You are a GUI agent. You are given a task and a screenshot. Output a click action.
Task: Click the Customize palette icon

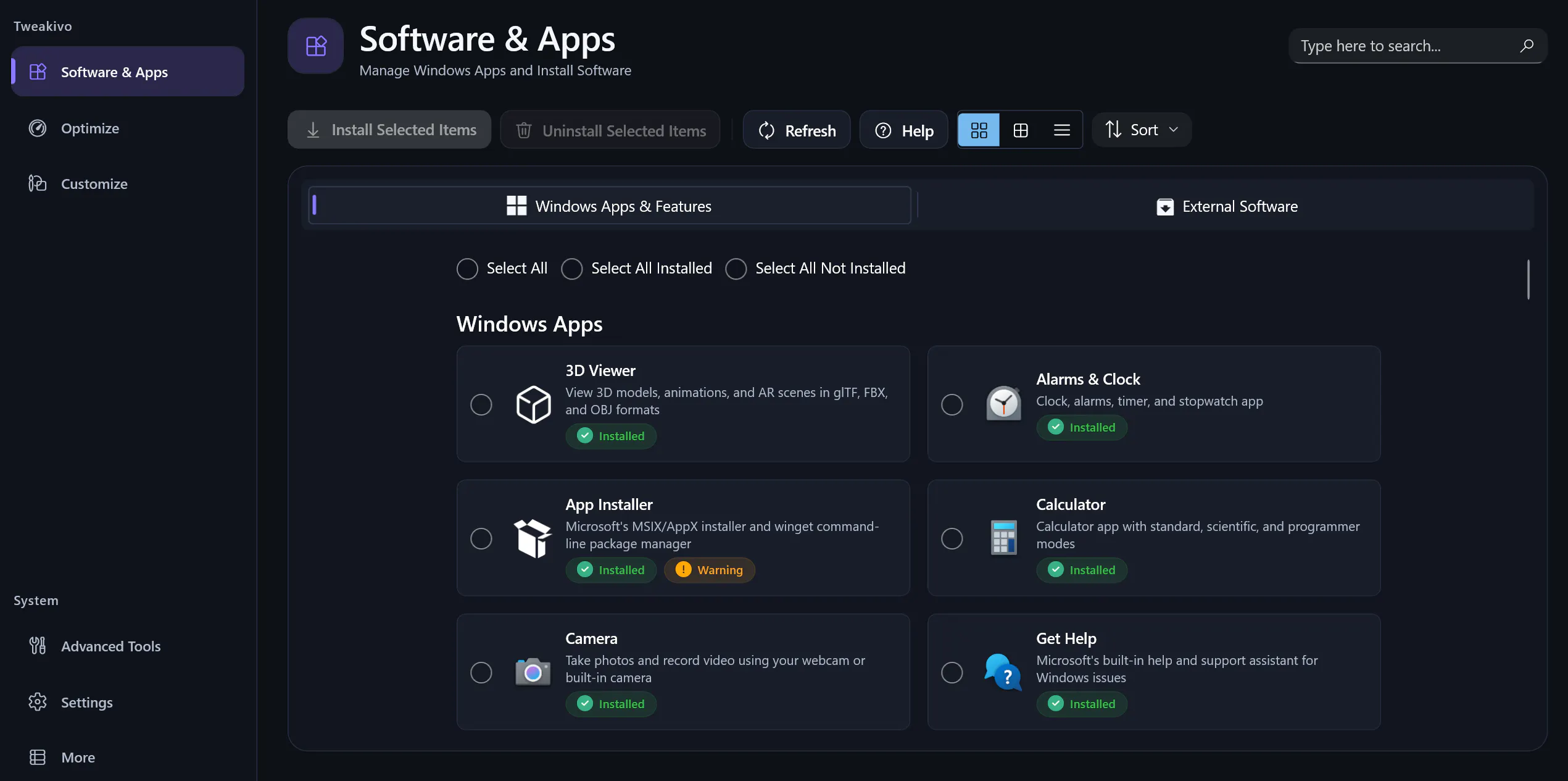[x=38, y=183]
